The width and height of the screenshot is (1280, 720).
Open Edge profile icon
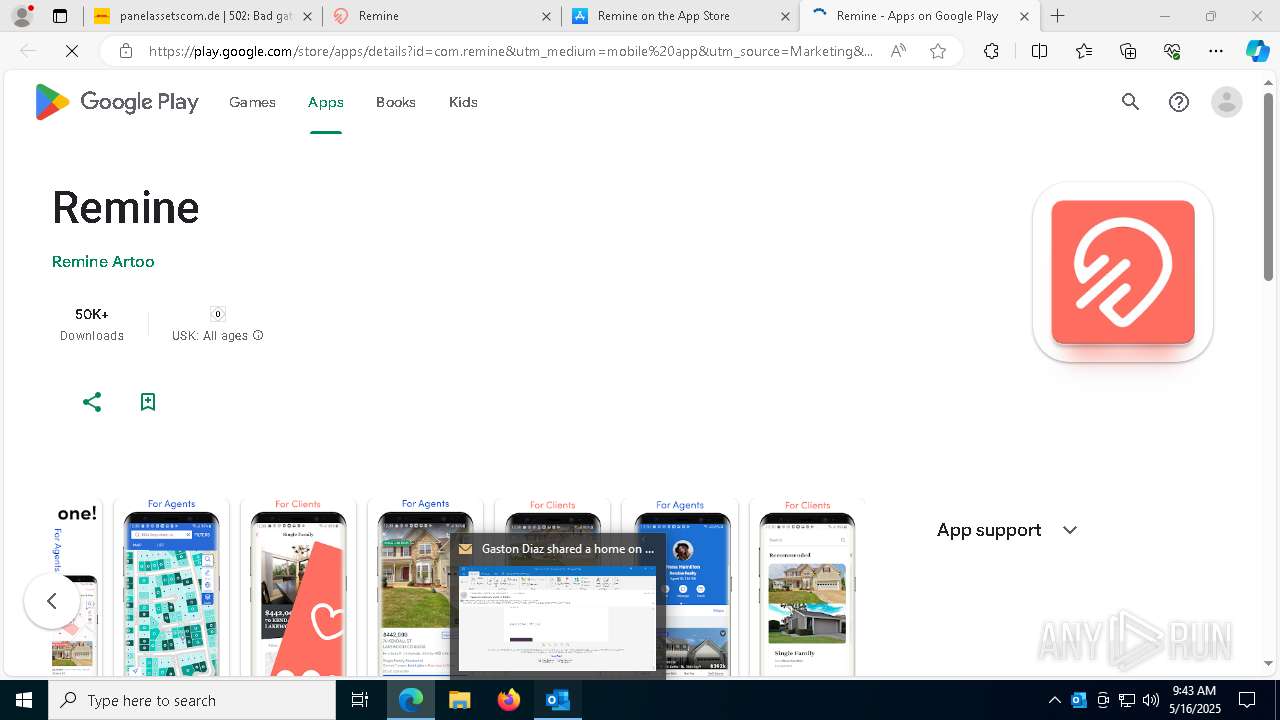point(22,16)
